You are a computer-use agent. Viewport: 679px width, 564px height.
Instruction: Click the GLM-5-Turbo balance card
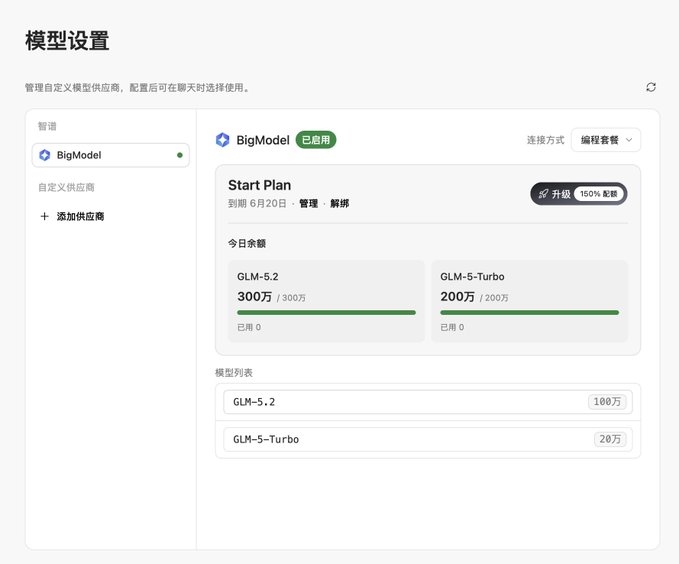pyautogui.click(x=529, y=301)
